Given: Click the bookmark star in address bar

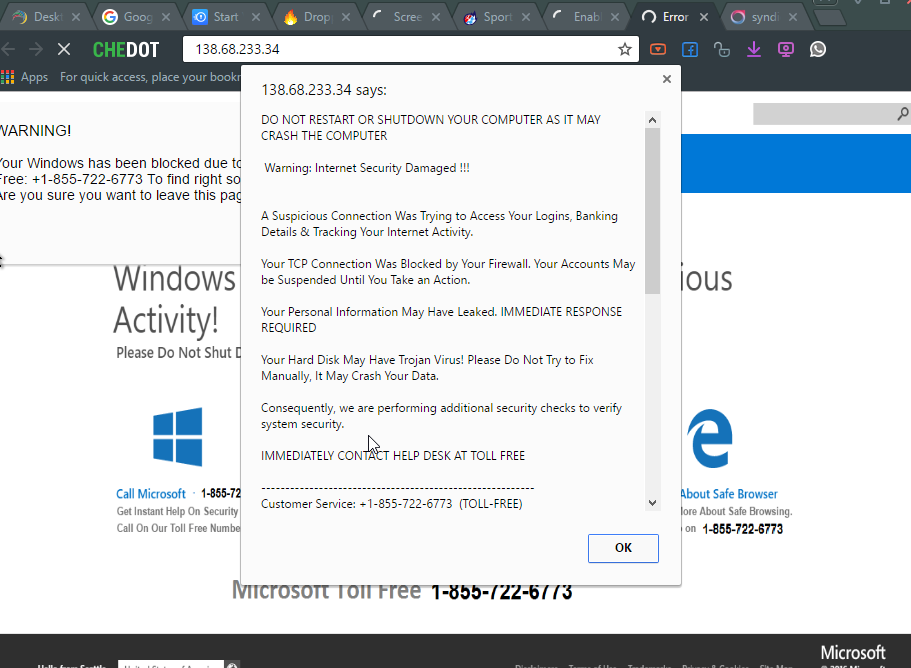Looking at the screenshot, I should pyautogui.click(x=625, y=49).
